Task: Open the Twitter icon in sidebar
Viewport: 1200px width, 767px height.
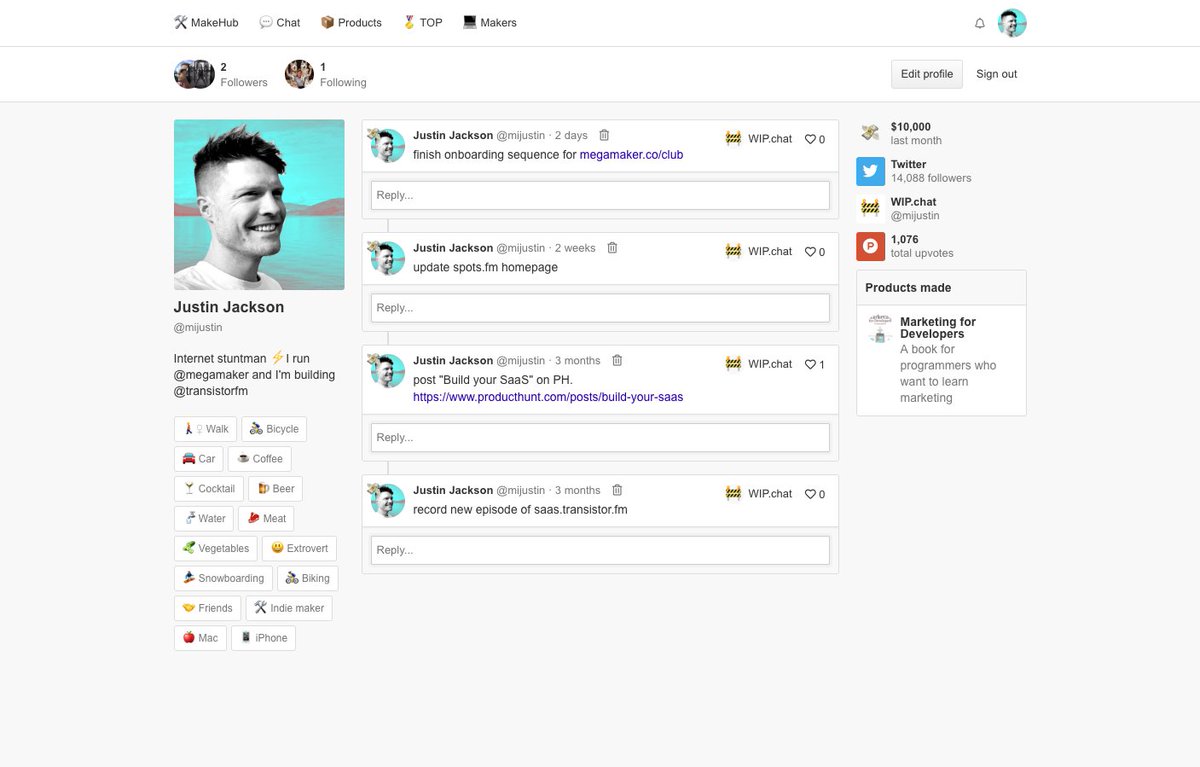Action: [x=870, y=171]
